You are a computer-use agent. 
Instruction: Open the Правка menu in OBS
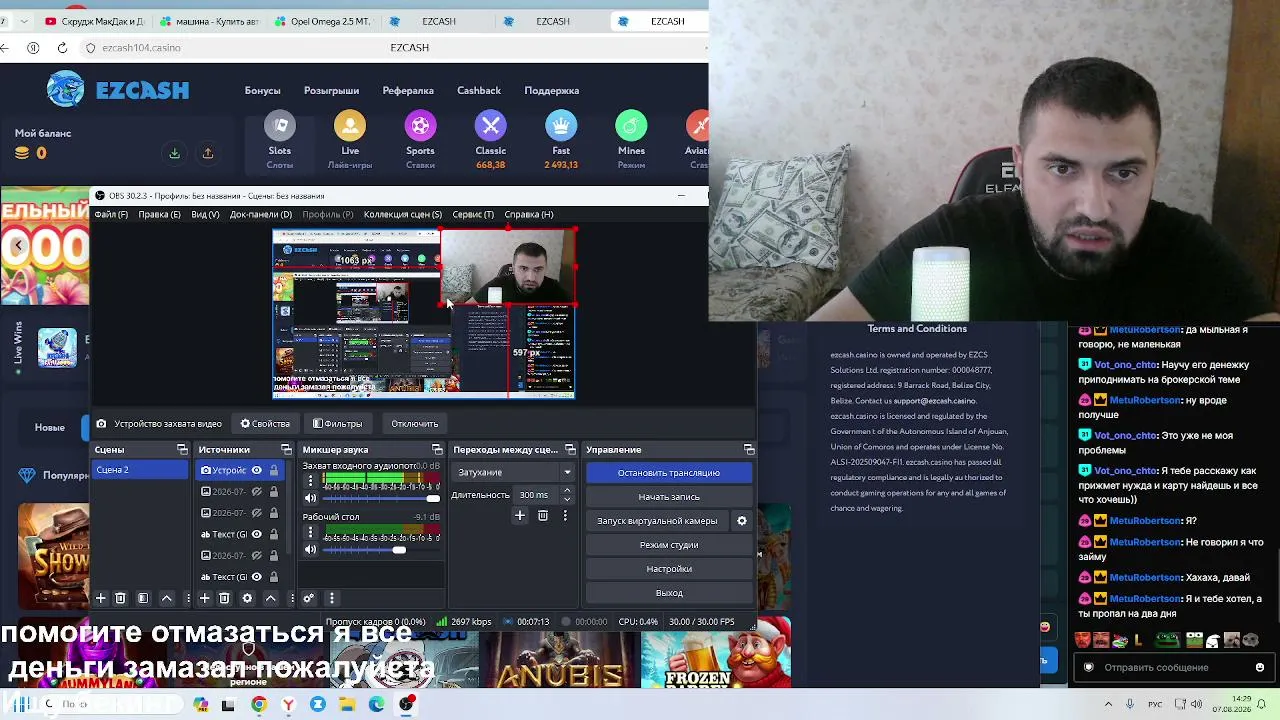pyautogui.click(x=160, y=214)
